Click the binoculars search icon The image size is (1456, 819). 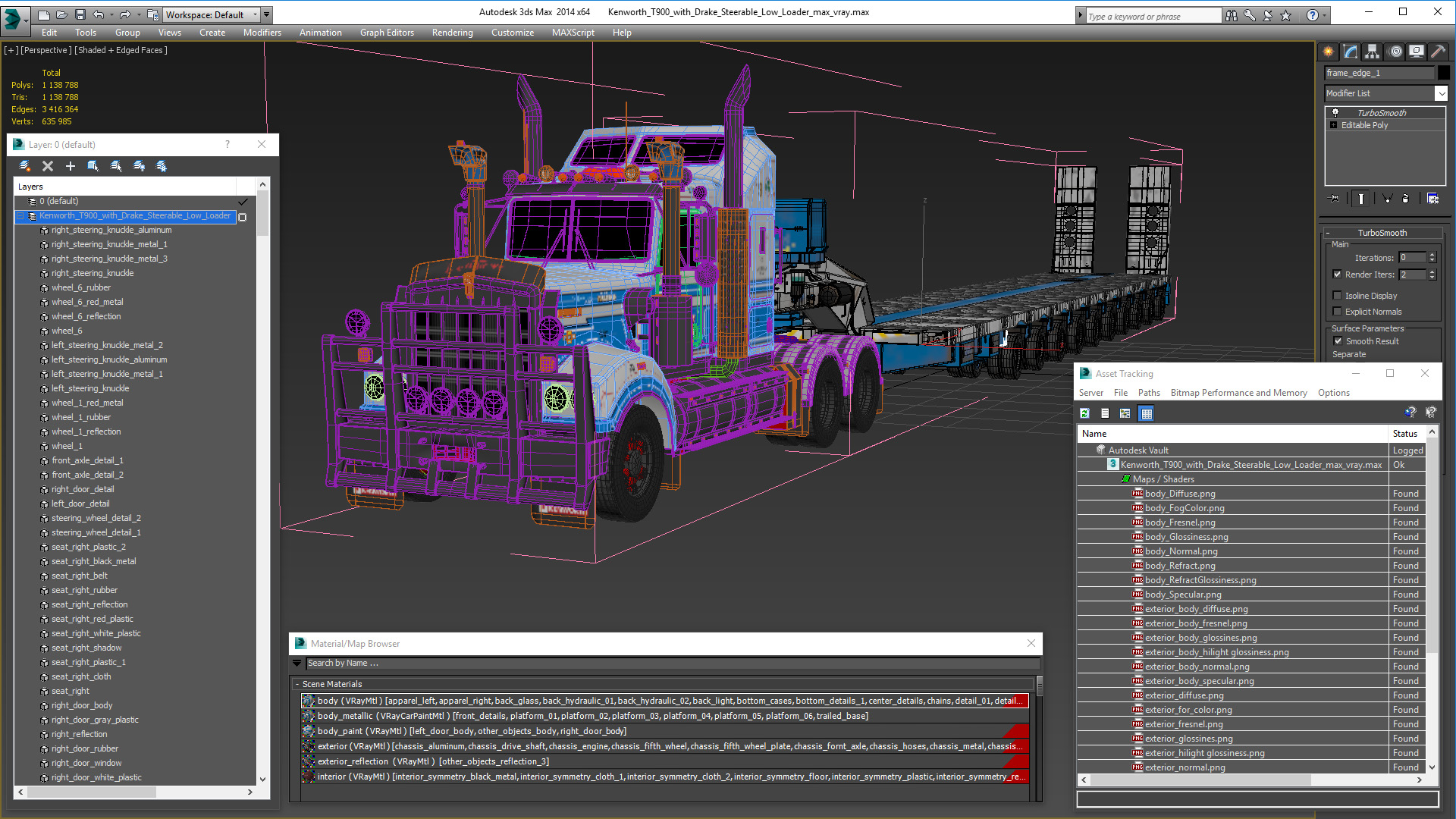click(1231, 15)
